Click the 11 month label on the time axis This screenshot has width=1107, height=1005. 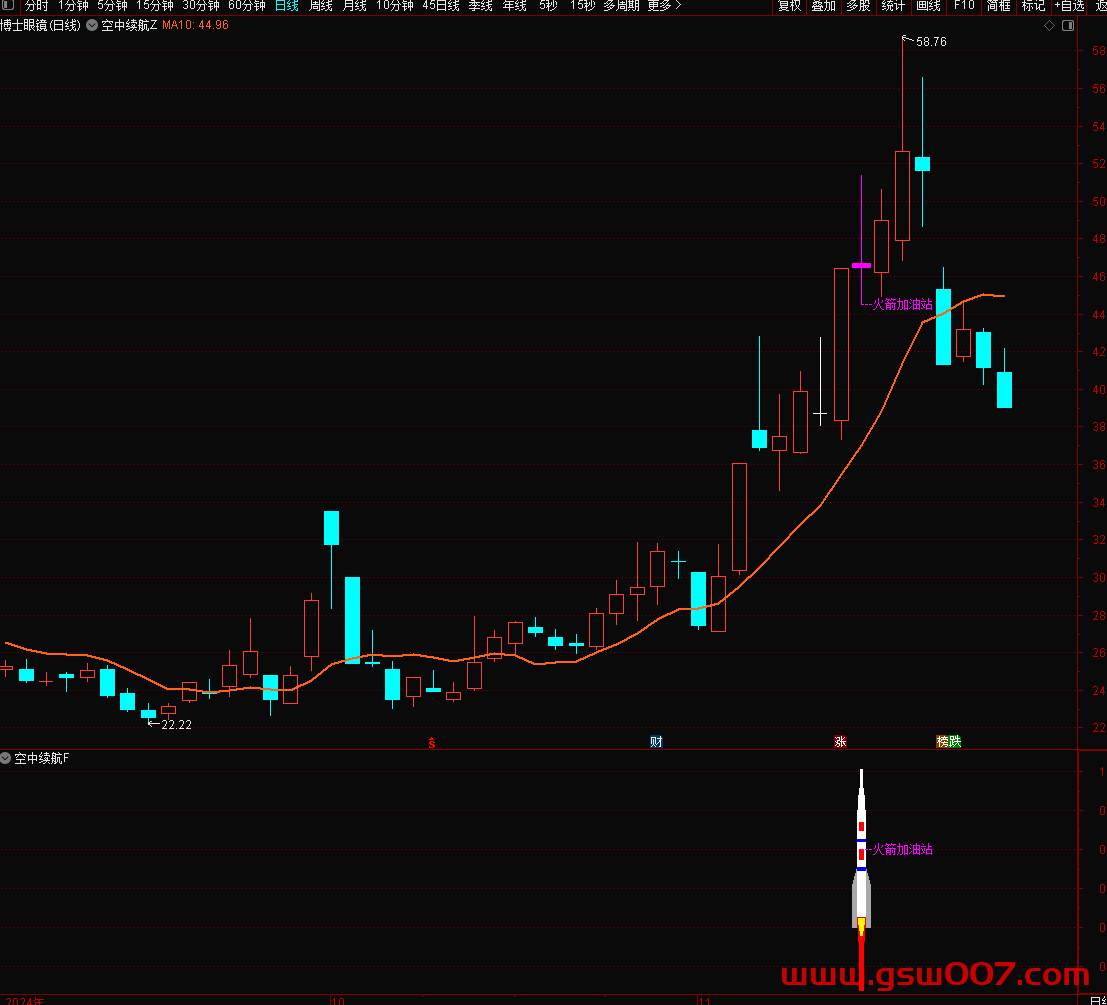coord(704,1000)
